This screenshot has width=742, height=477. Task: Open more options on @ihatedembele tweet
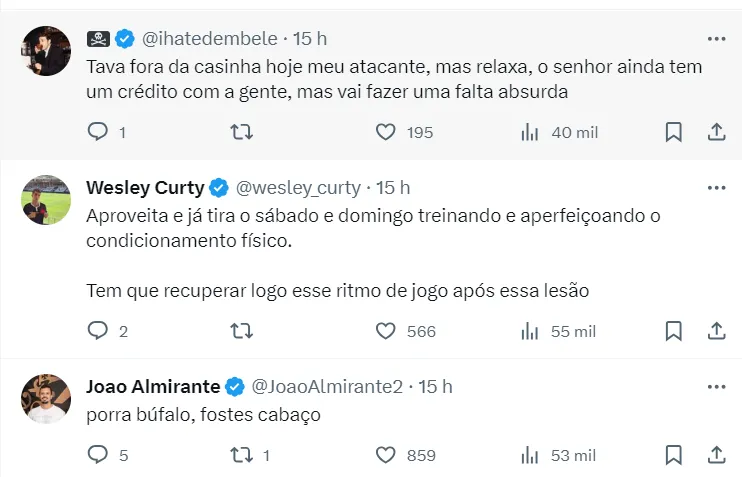[x=716, y=39]
